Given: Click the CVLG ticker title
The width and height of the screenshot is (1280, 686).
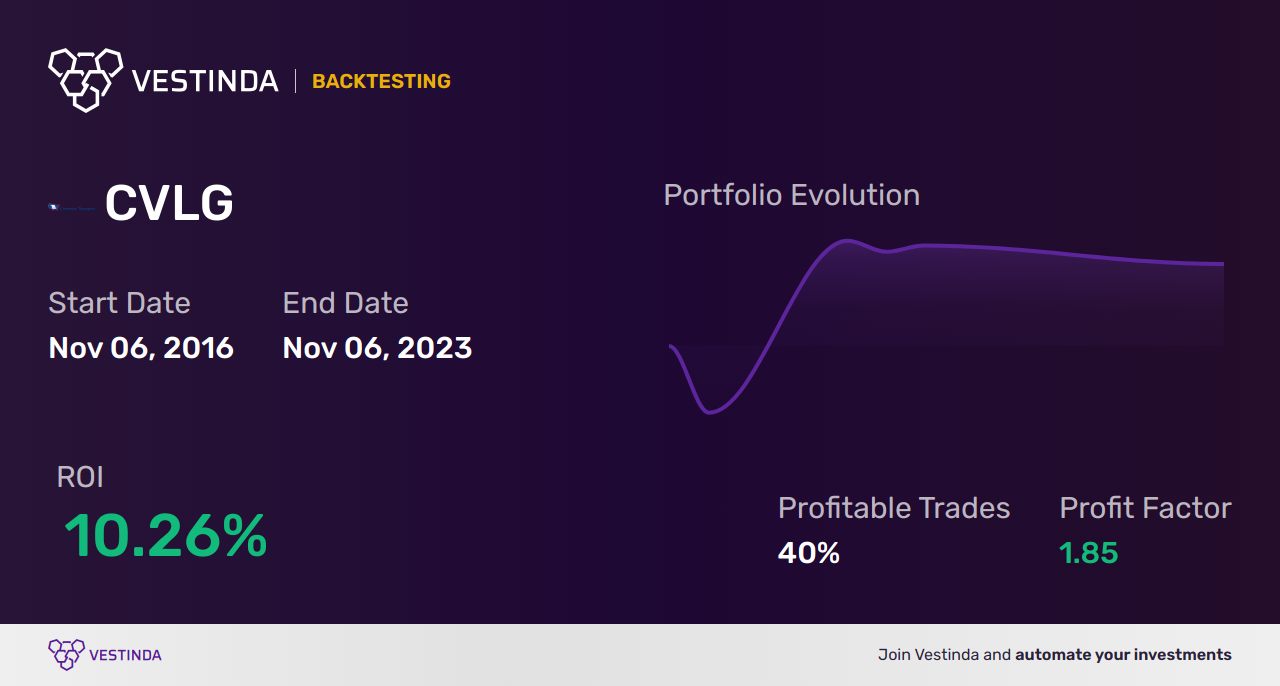Looking at the screenshot, I should point(169,204).
